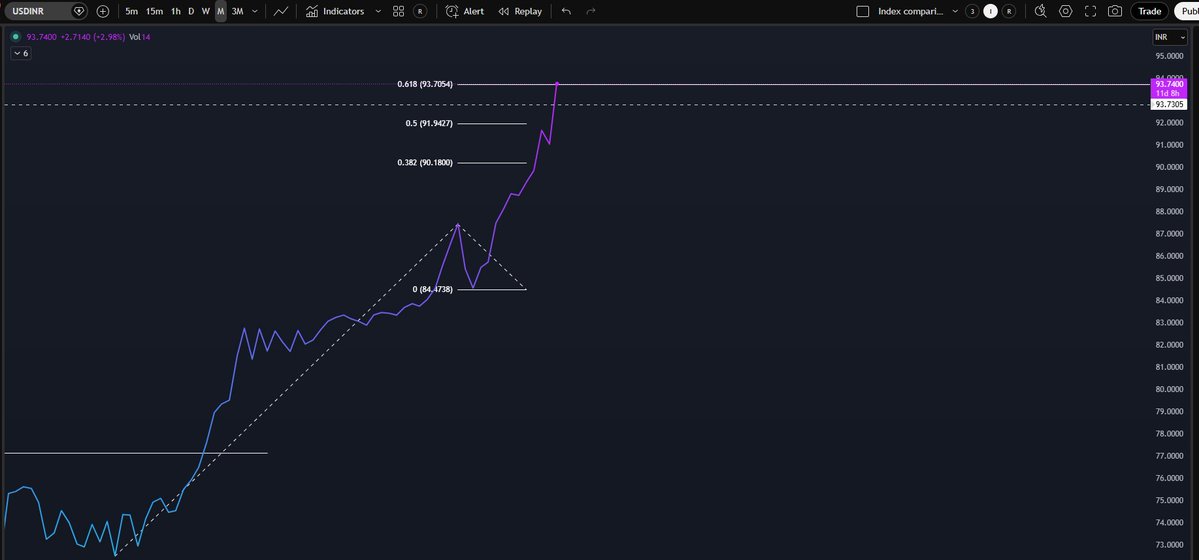Open the indicator templates grid icon
1199x560 pixels.
click(x=398, y=11)
